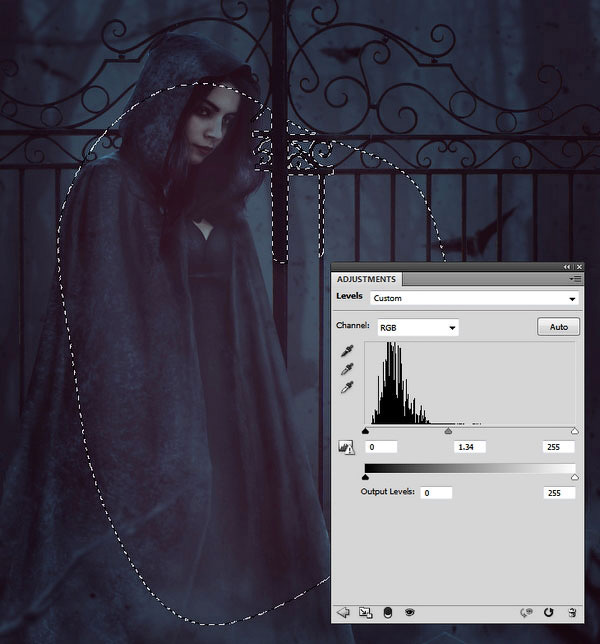The width and height of the screenshot is (600, 644).
Task: Click the input shadow value field 0
Action: [x=381, y=447]
